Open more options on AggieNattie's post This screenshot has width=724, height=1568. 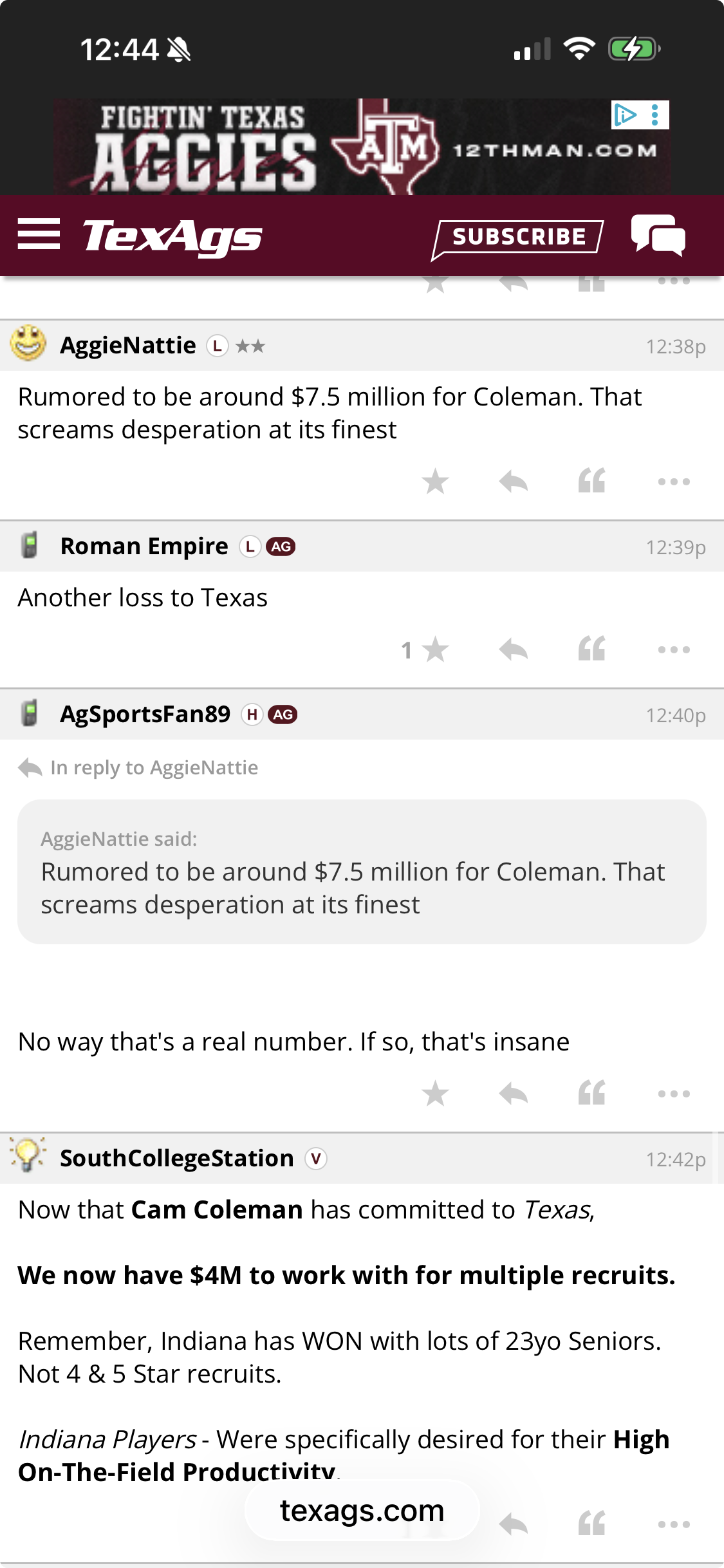click(674, 481)
